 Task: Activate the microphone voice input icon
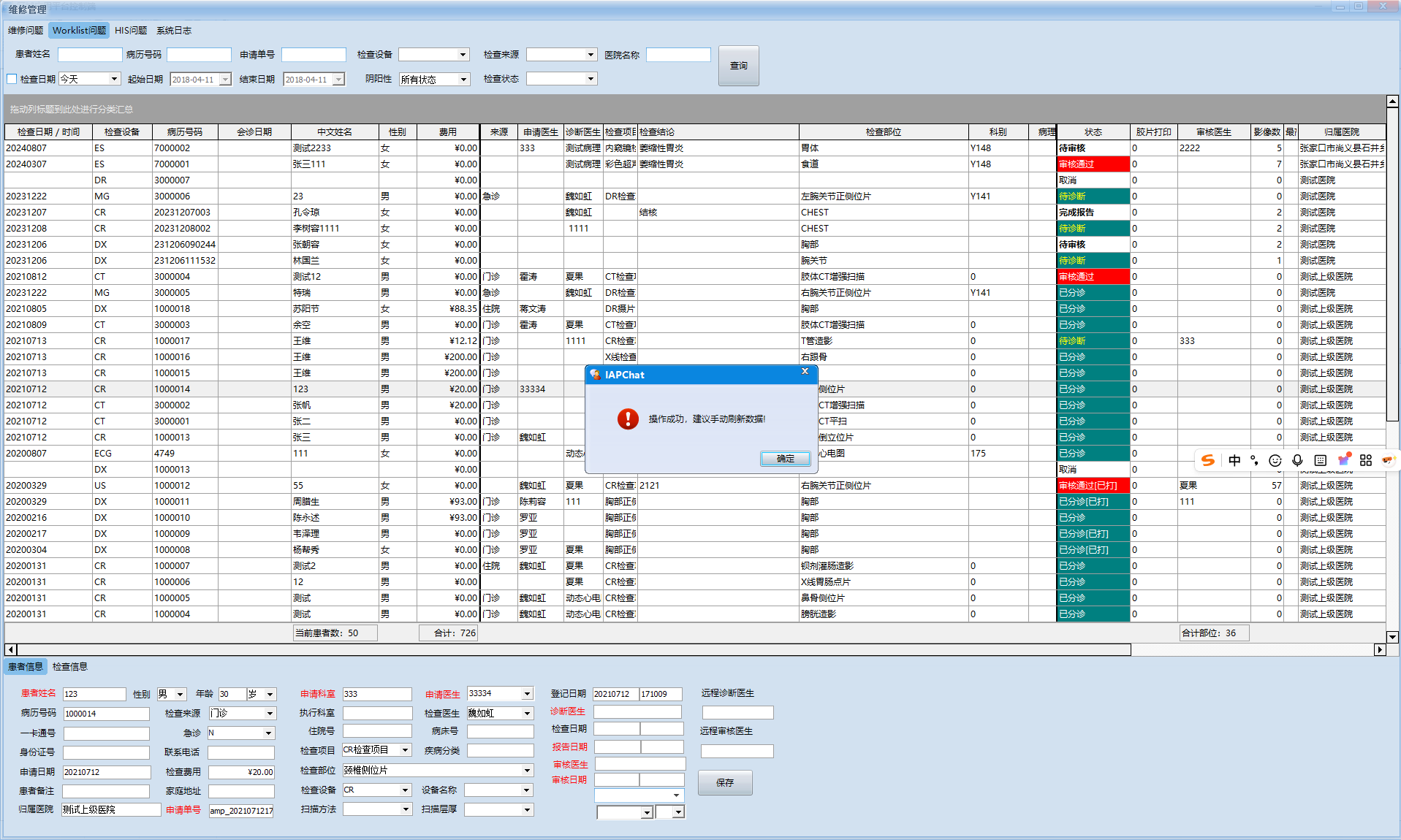(1297, 460)
